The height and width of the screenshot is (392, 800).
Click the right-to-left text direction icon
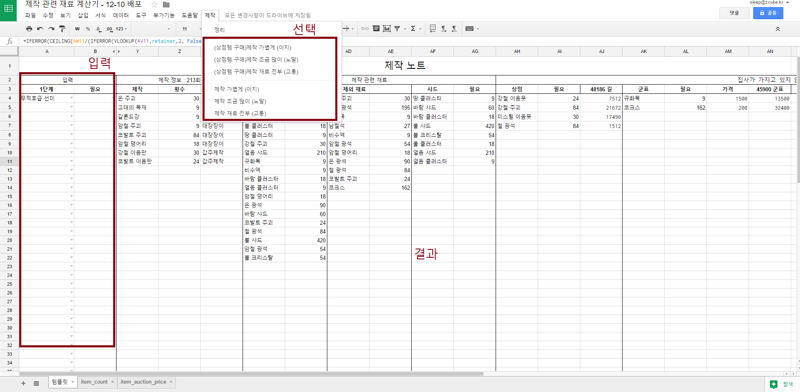[x=454, y=29]
